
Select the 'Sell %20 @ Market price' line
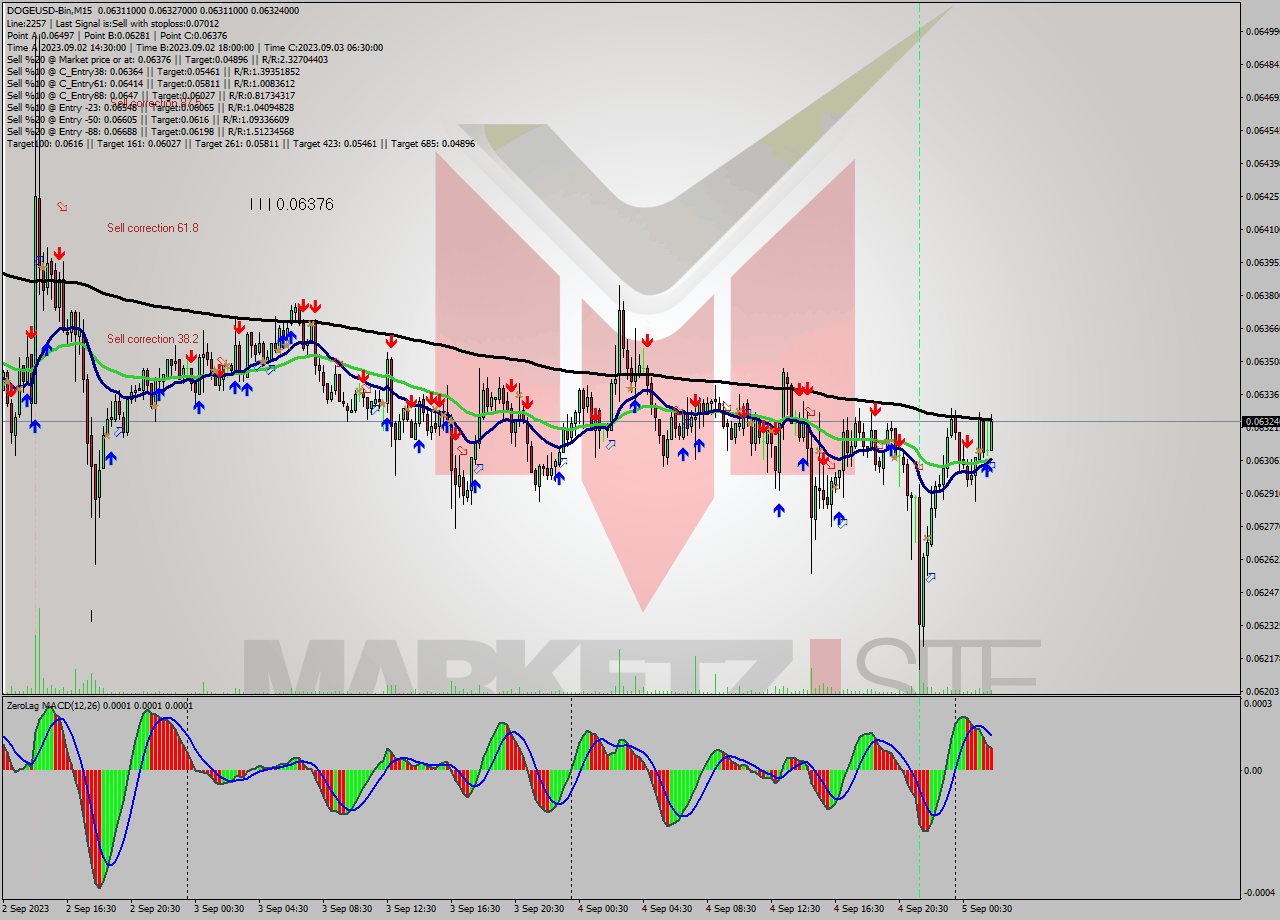(167, 59)
